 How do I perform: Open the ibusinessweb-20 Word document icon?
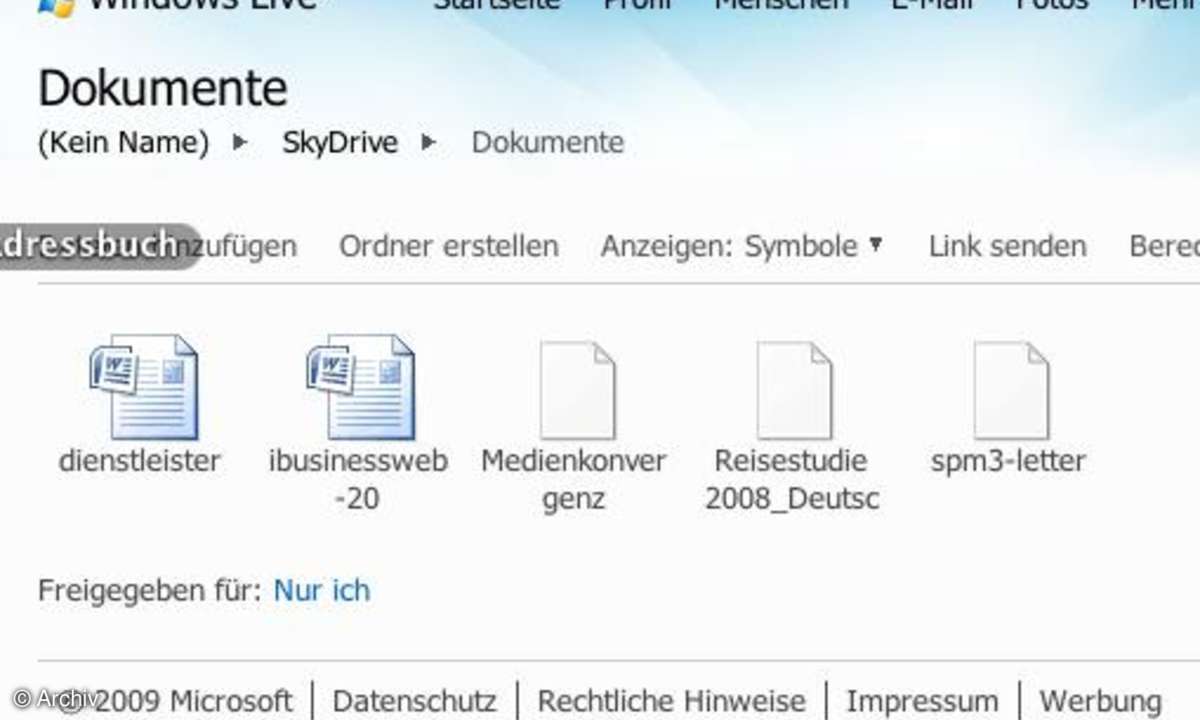tap(360, 388)
